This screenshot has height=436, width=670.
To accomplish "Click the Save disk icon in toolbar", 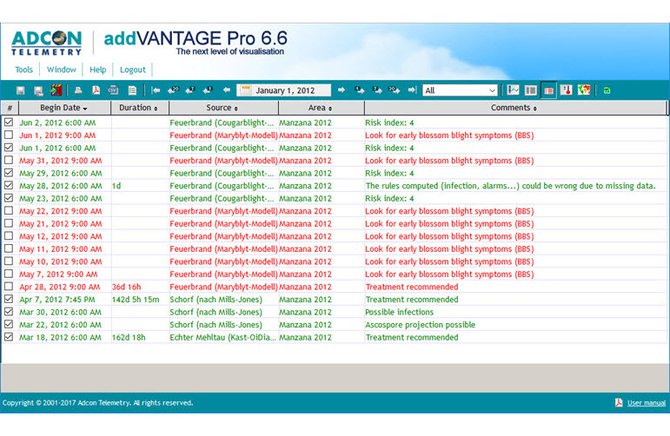I will [20, 91].
